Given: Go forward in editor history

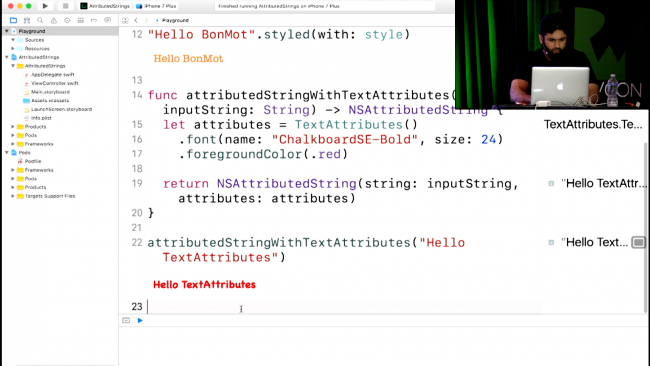Looking at the screenshot, I should [x=146, y=20].
